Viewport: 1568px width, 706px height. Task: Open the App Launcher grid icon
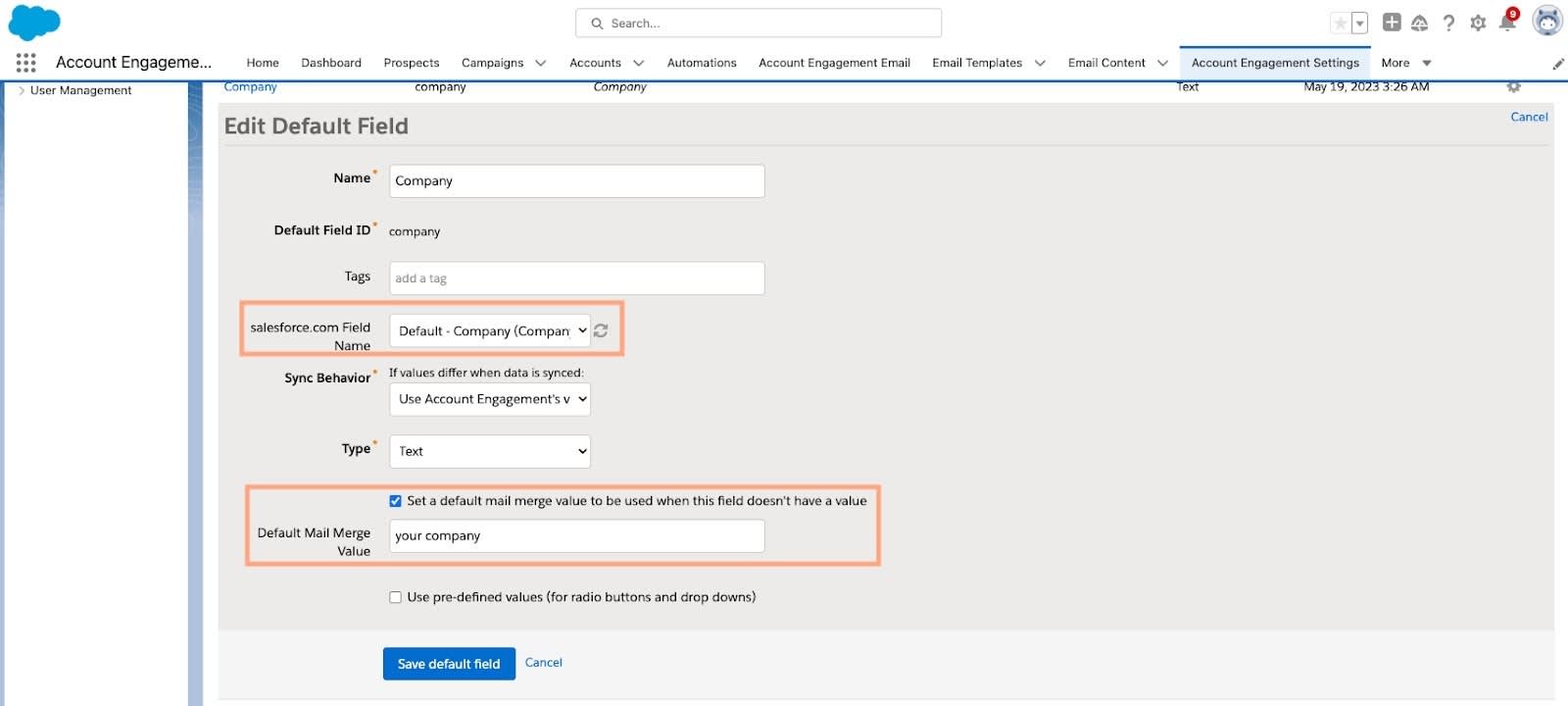[26, 63]
